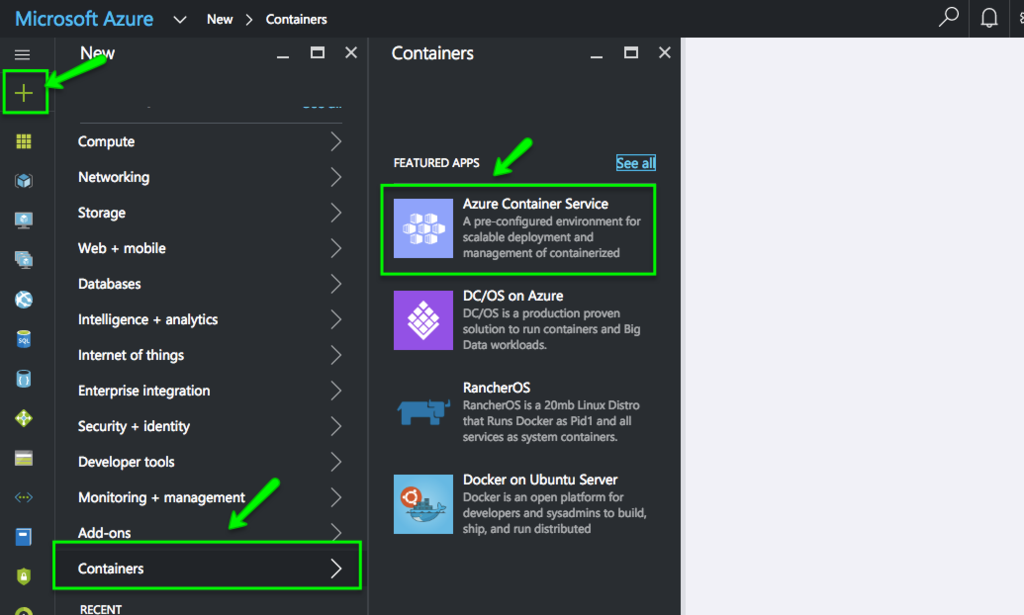Image resolution: width=1024 pixels, height=615 pixels.
Task: Click the New breadcrumb
Action: tap(219, 20)
